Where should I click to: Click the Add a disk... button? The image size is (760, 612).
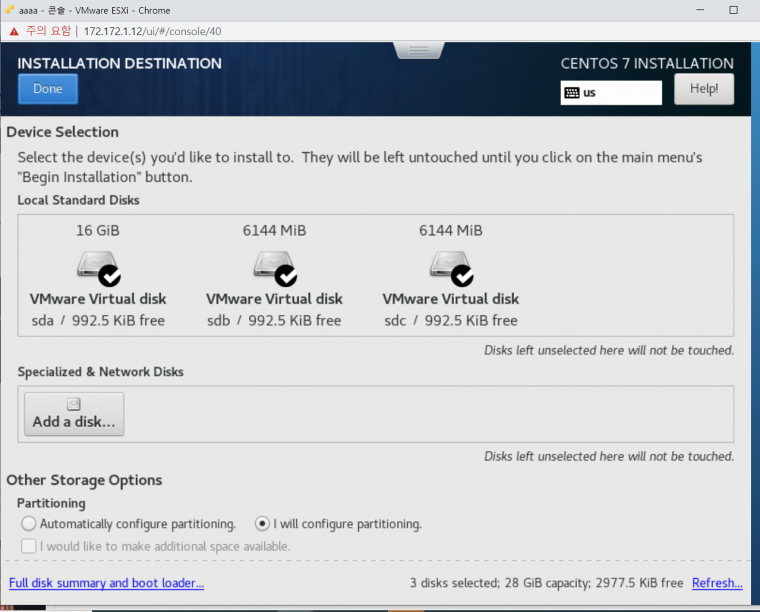(x=74, y=414)
